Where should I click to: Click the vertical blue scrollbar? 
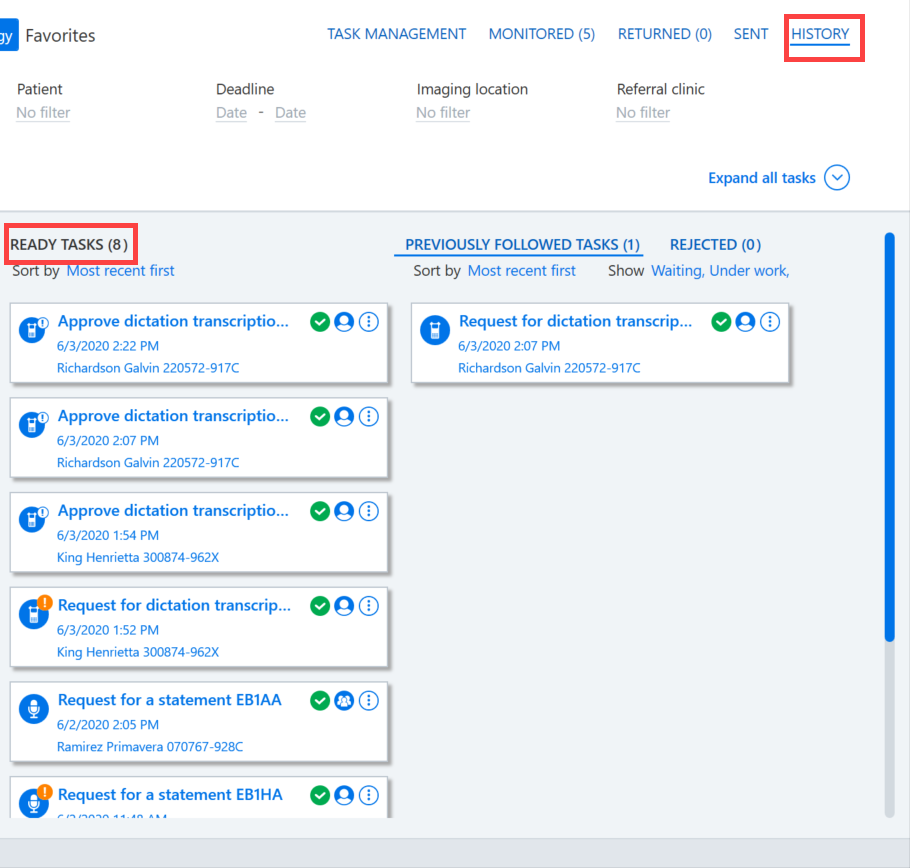[890, 436]
